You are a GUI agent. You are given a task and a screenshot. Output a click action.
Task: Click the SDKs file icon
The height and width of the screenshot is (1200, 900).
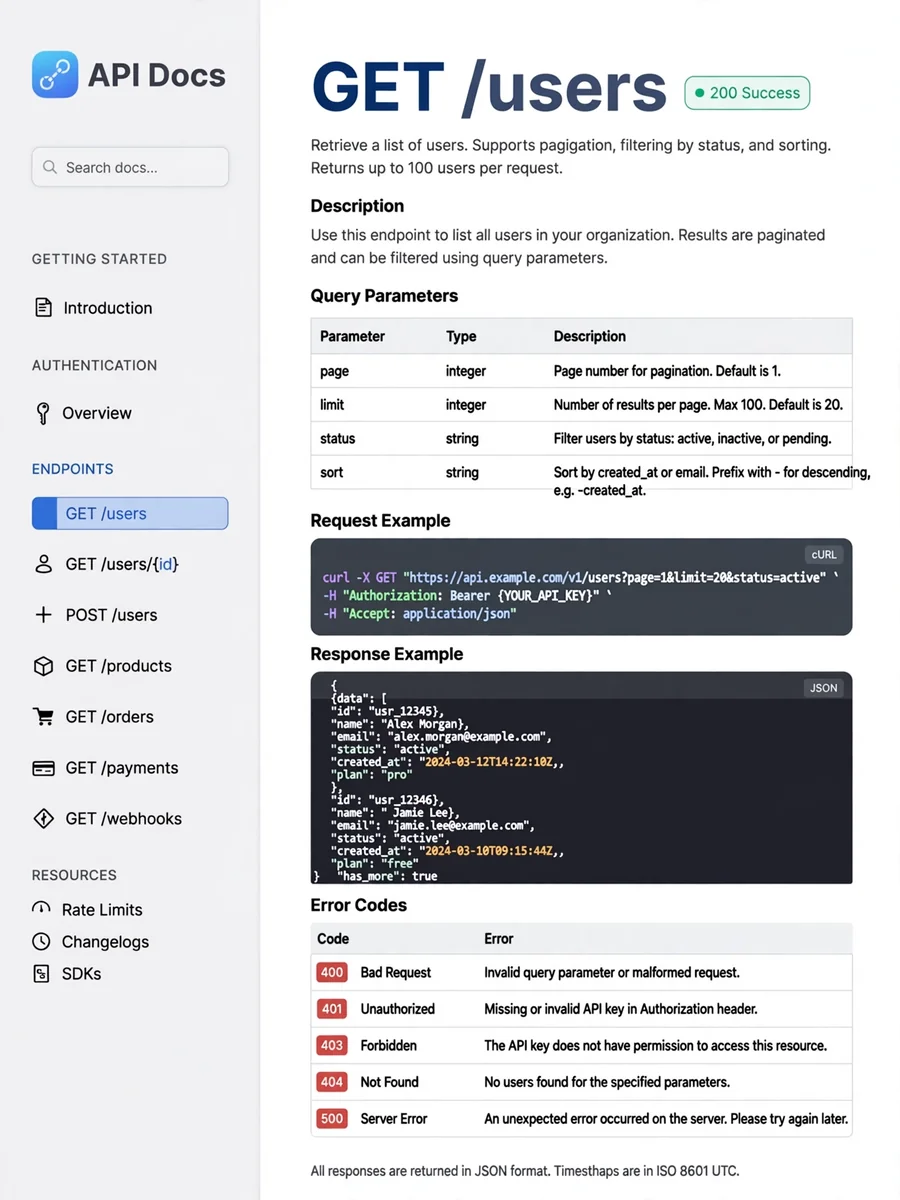click(x=41, y=973)
